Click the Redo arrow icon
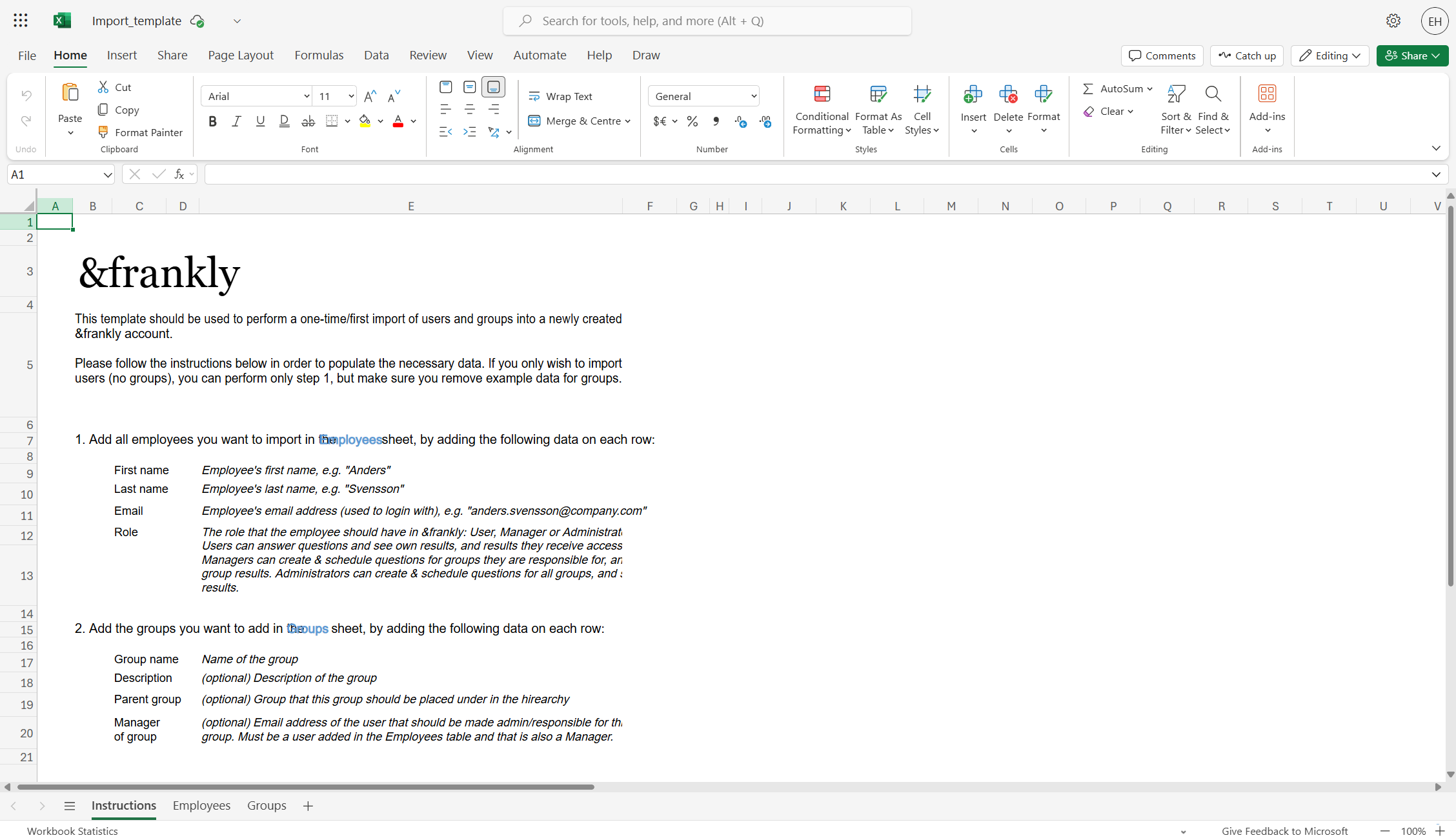 (26, 121)
